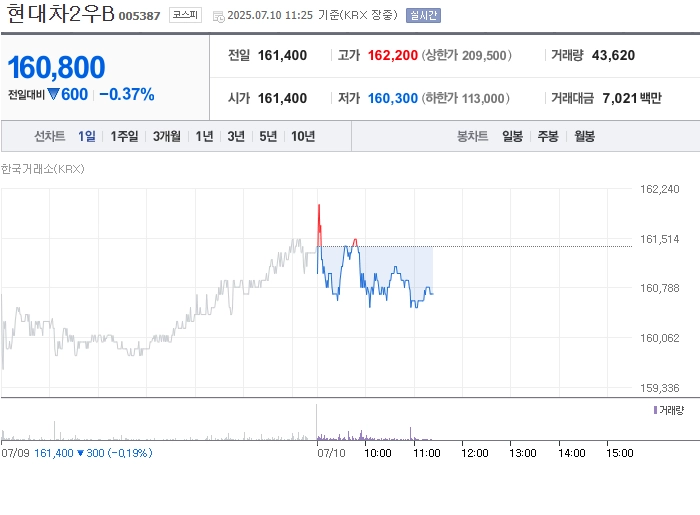Click the current price 160,800

56,67
